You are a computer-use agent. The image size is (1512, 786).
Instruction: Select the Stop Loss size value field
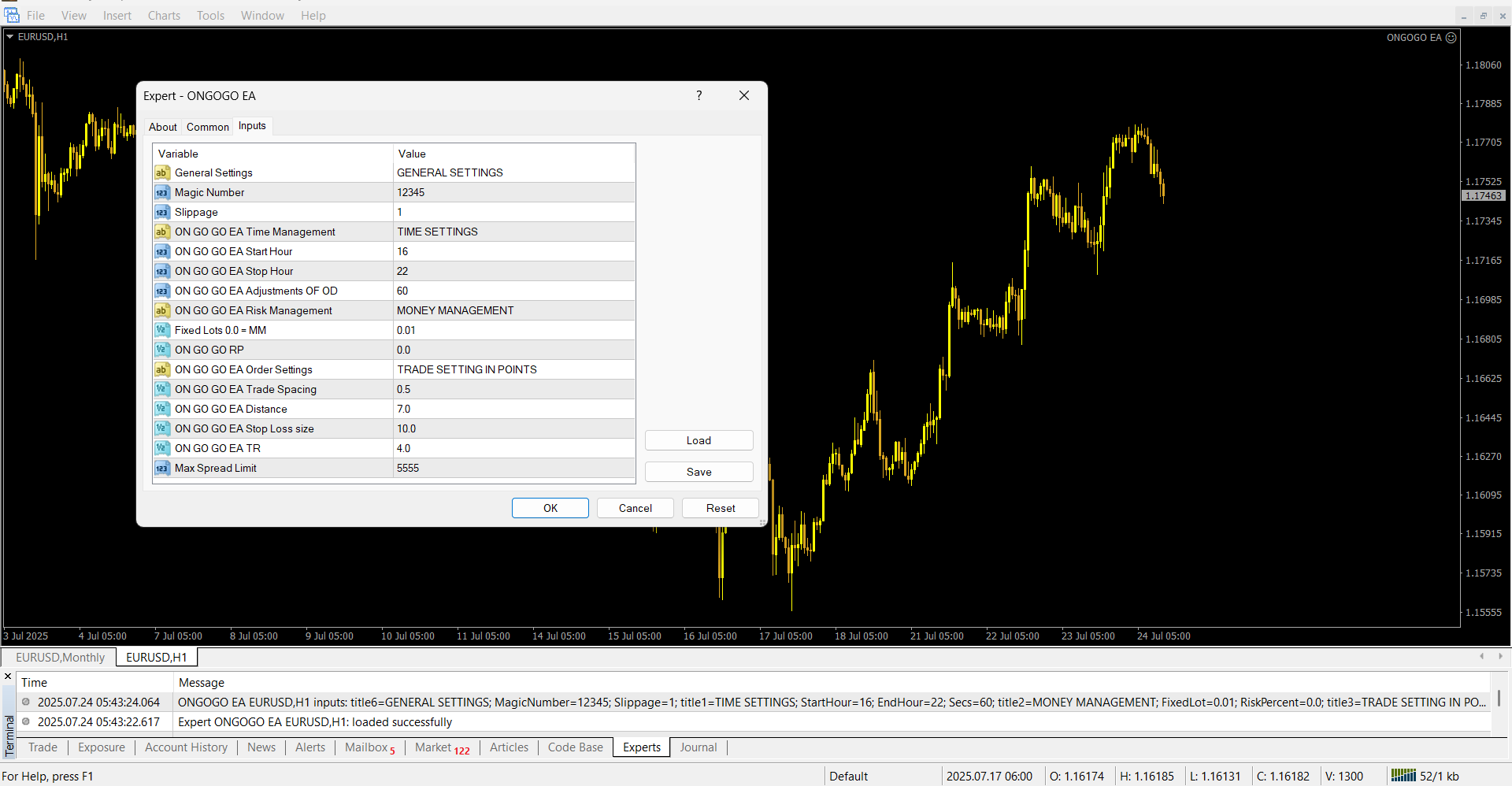click(x=513, y=429)
